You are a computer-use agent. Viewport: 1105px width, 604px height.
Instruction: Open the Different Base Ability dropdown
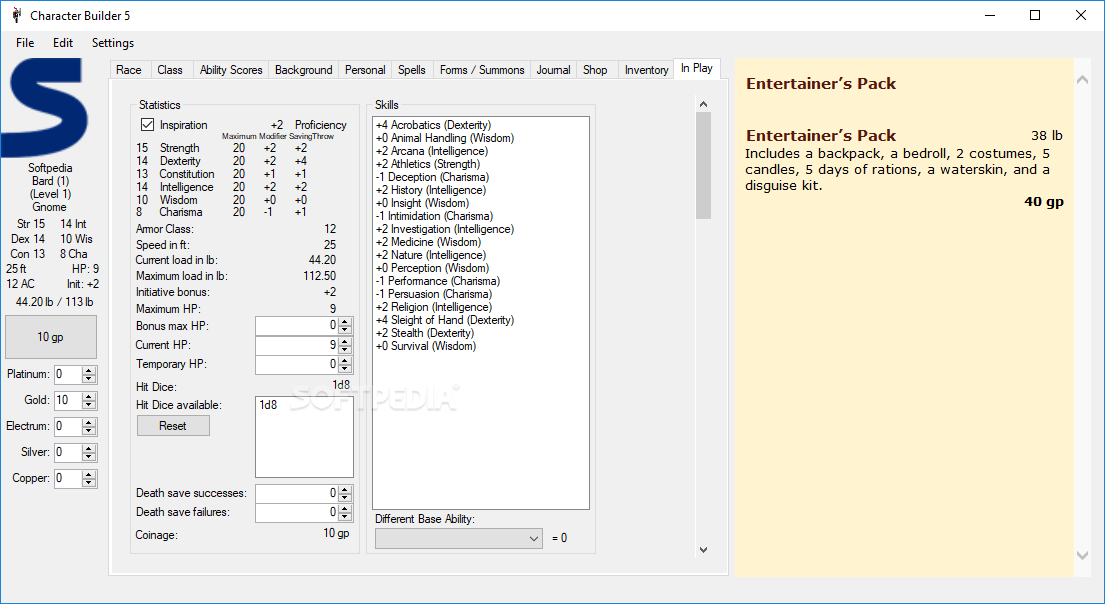459,538
